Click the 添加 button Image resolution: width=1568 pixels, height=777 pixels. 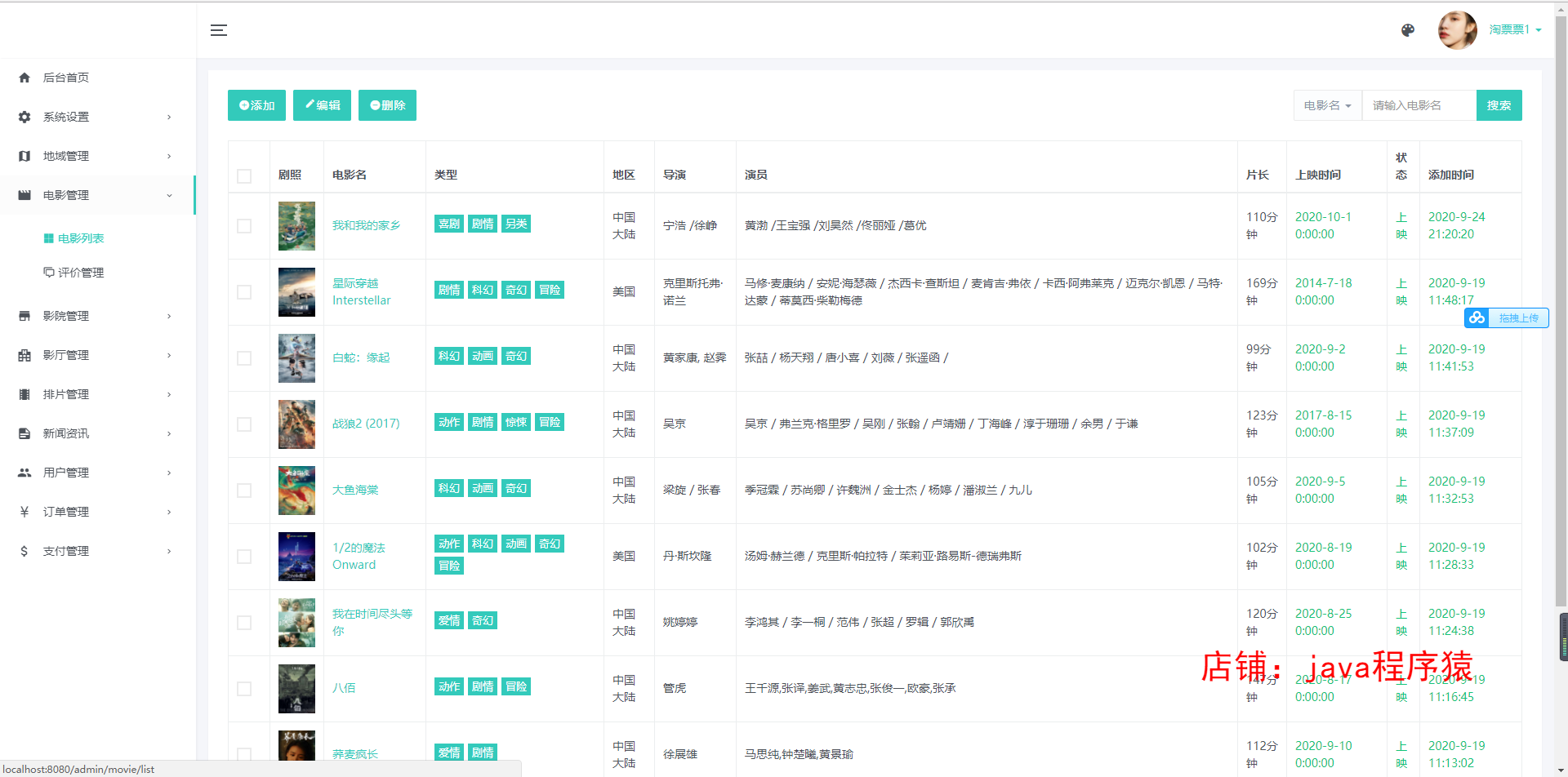[256, 105]
